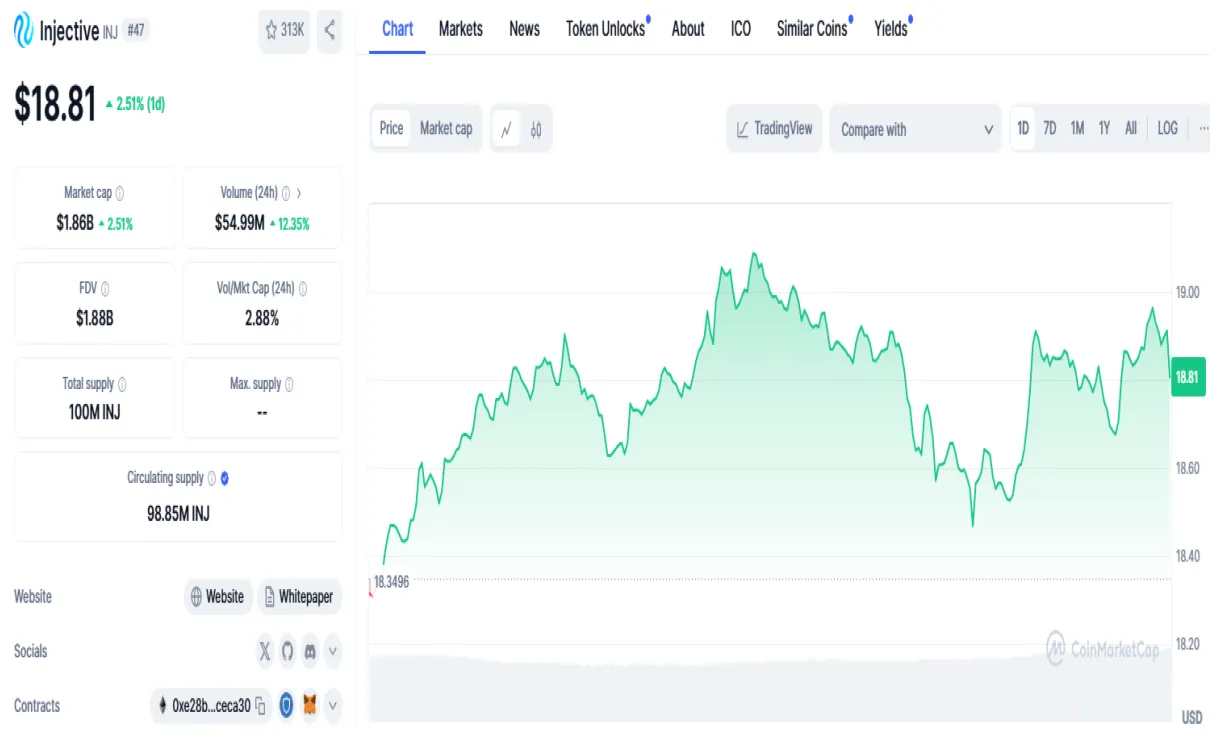Click the verified badge next to Circulating supply
This screenshot has height=740, width=1220.
[223, 478]
